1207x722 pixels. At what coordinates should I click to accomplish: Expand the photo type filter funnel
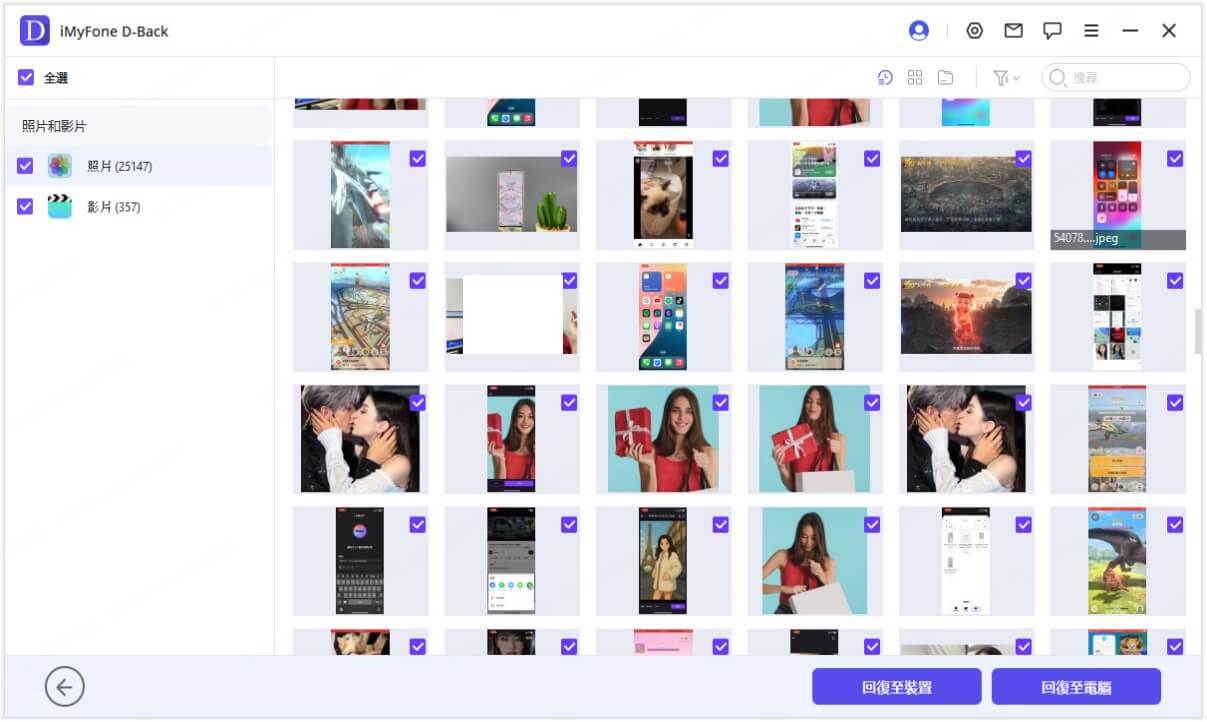(1002, 77)
